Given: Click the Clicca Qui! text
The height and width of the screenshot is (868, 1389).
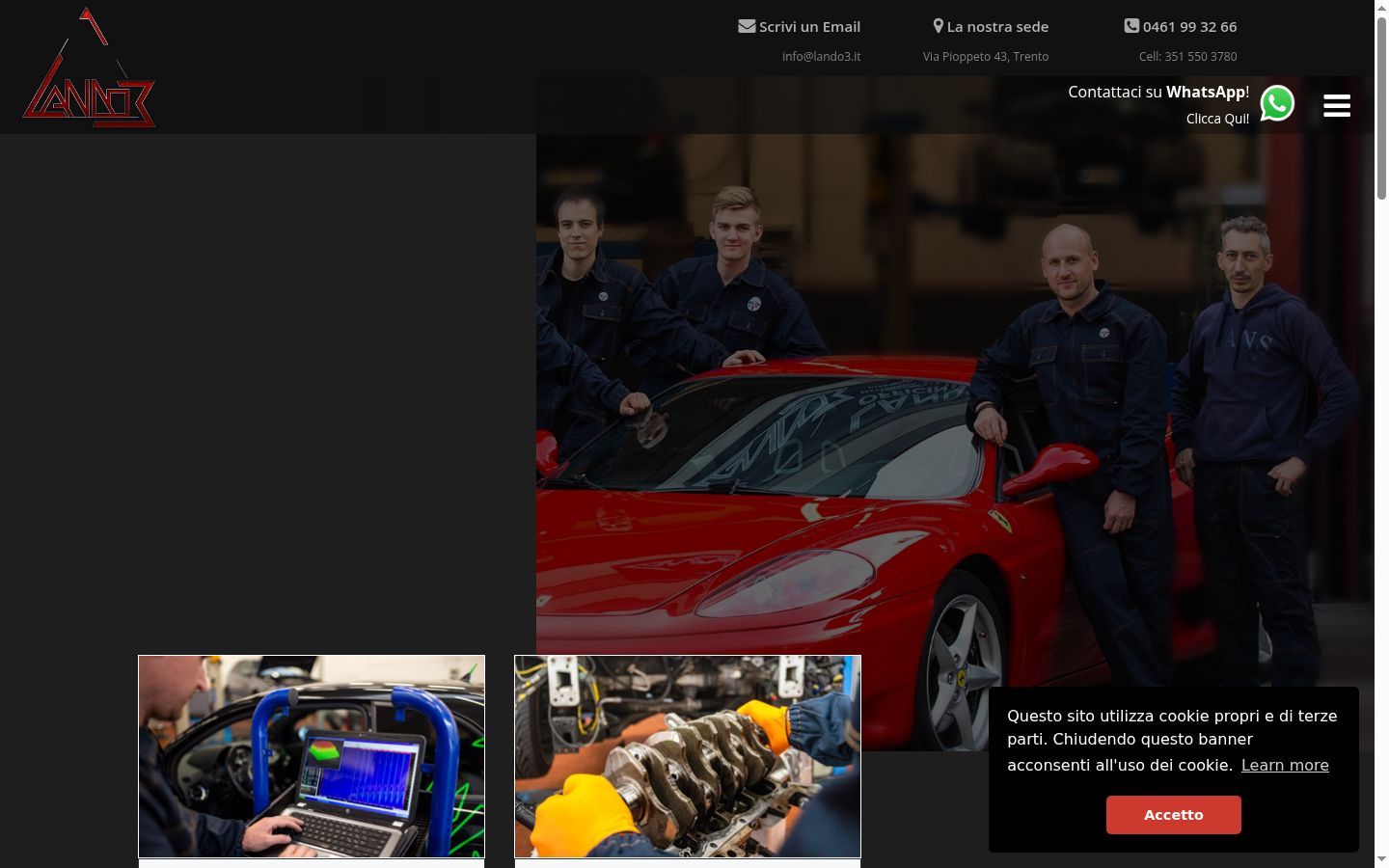Looking at the screenshot, I should tap(1217, 119).
